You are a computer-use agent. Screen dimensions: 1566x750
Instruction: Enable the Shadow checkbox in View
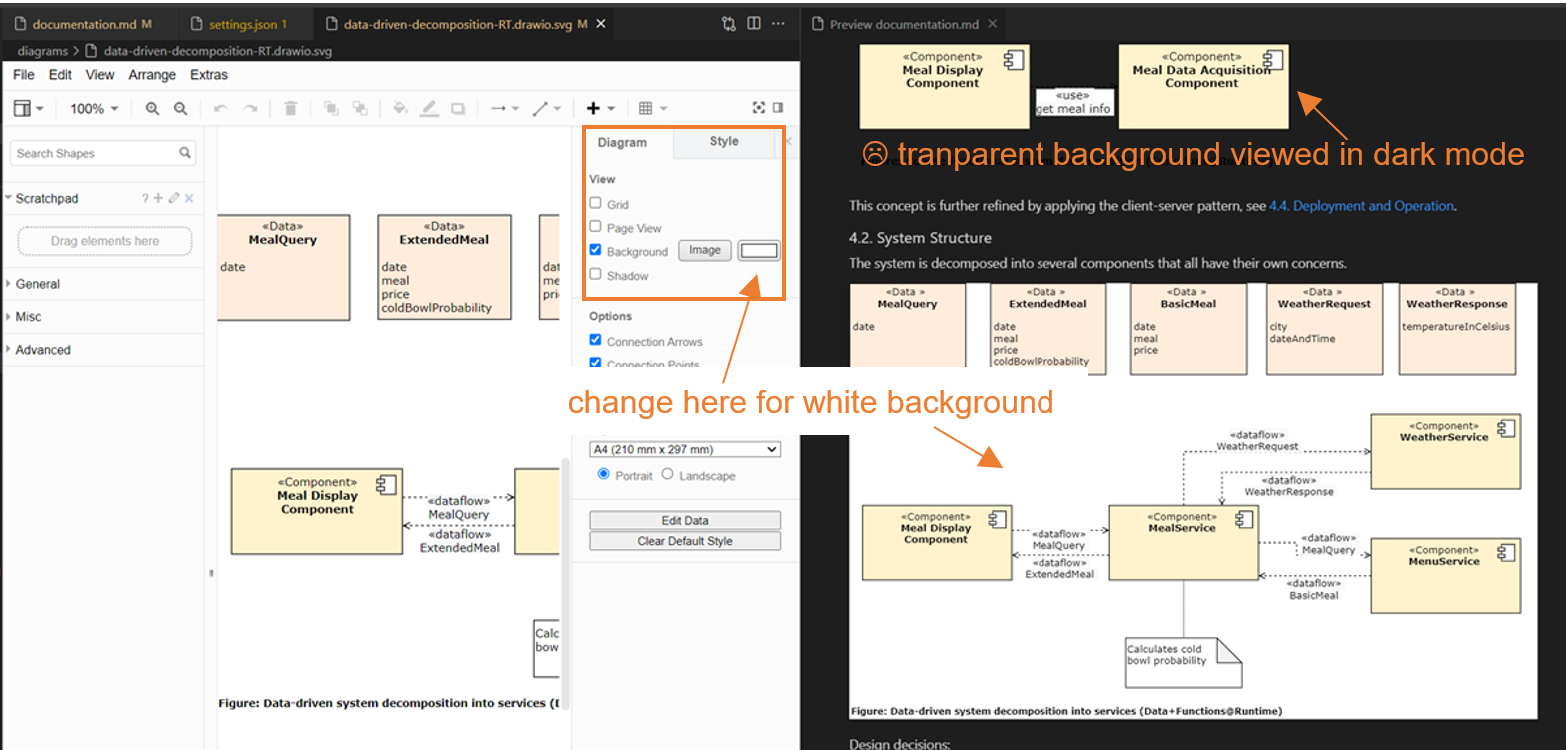(x=596, y=275)
